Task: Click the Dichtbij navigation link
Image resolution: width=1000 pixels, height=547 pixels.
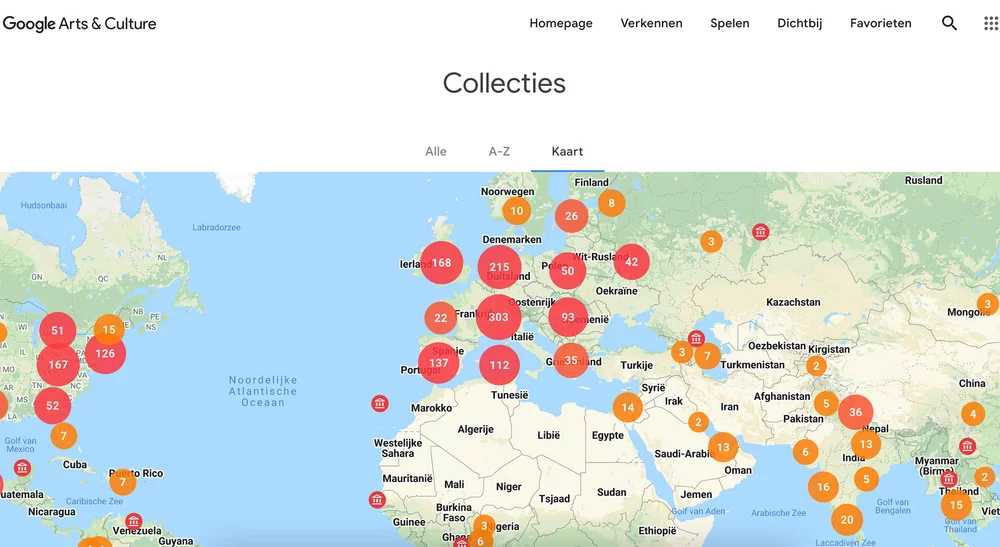Action: [799, 23]
